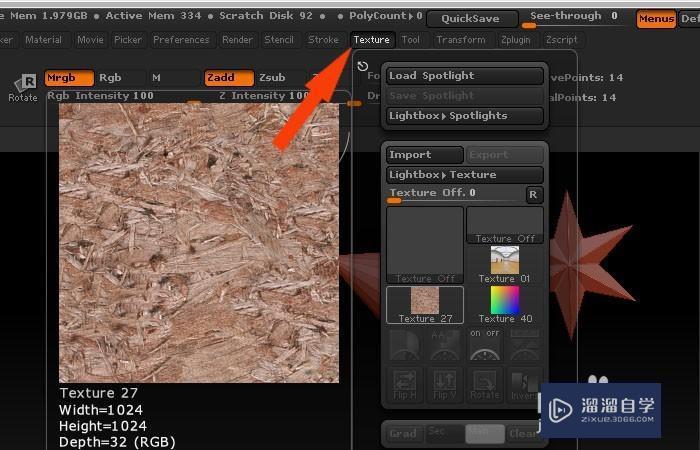The height and width of the screenshot is (450, 700).
Task: Click the 'Active Mem 334' status text
Action: pos(154,16)
